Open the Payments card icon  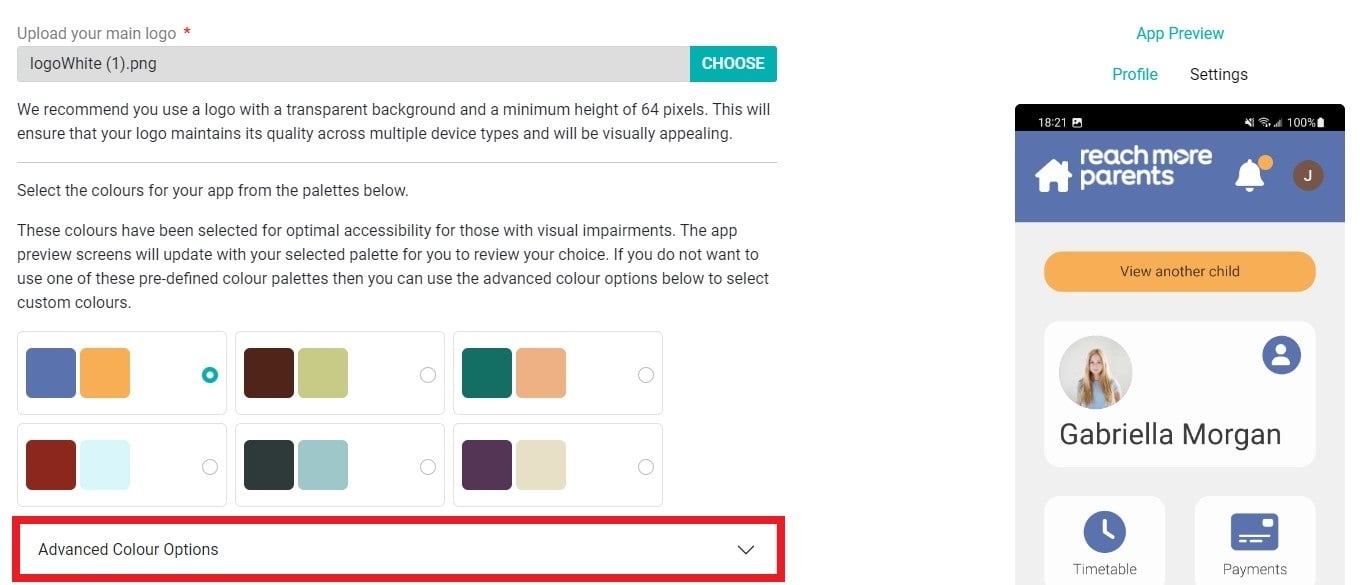1254,531
